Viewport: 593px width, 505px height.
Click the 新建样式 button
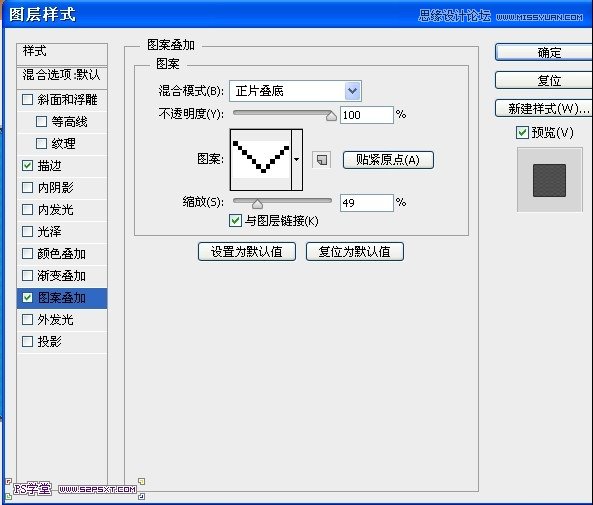pos(544,109)
